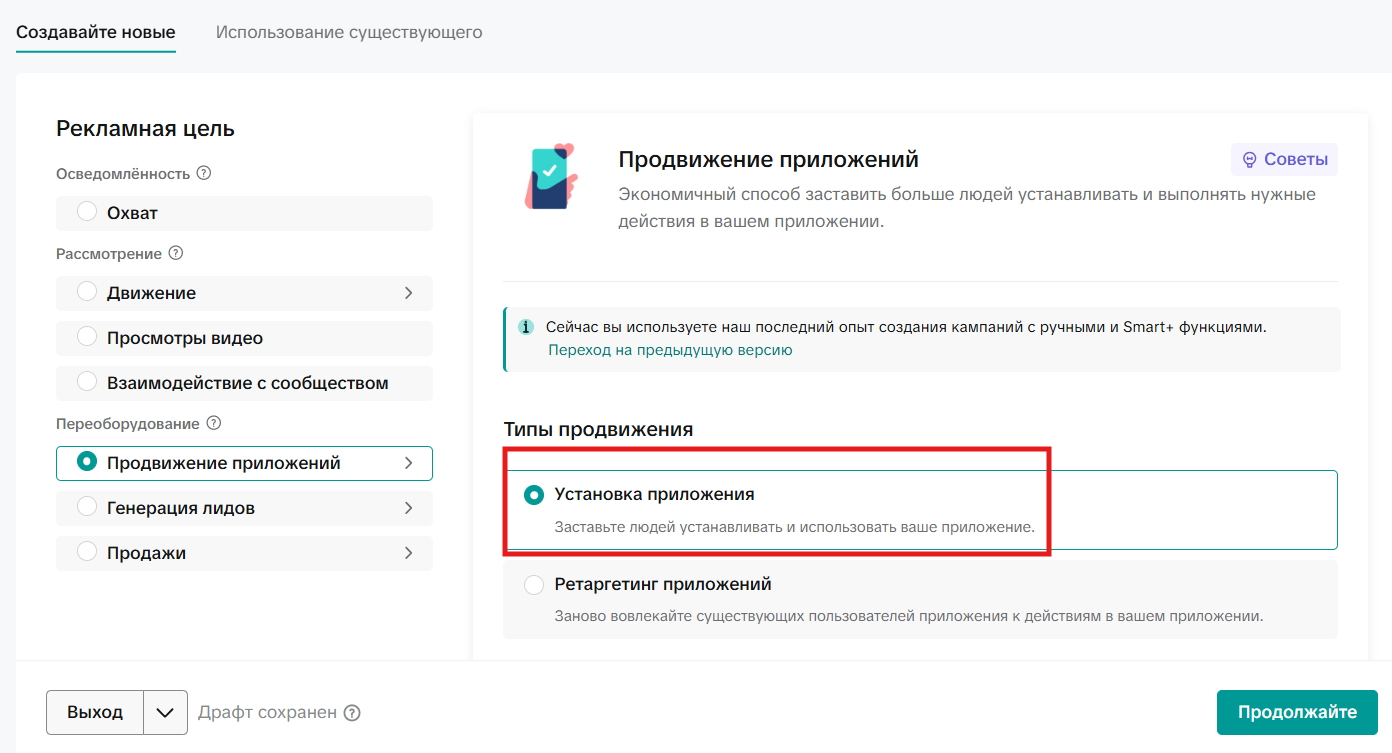
Task: Select the Генерация лидов radio button
Action: click(x=87, y=507)
